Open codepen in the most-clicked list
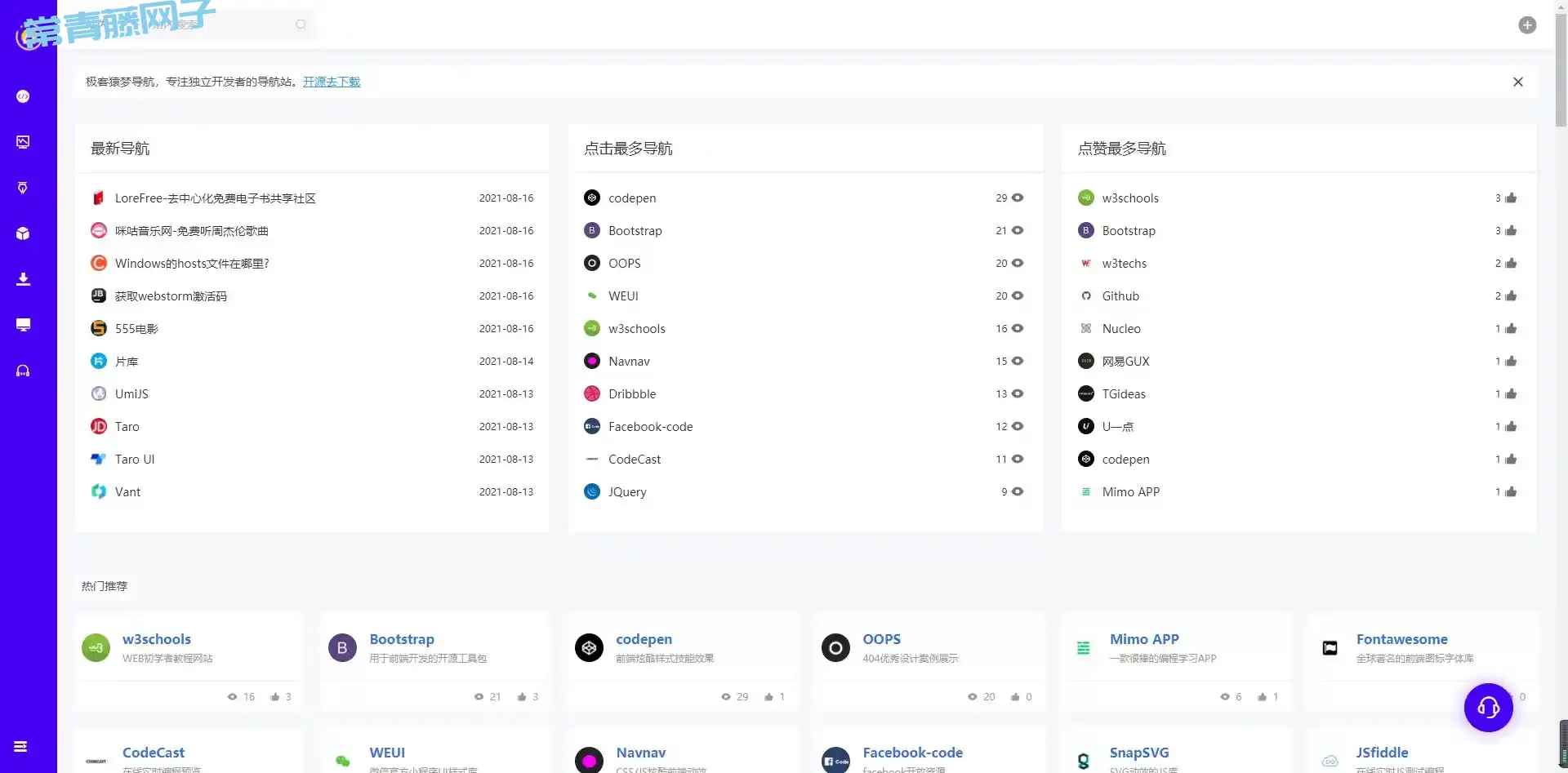The width and height of the screenshot is (1568, 773). pyautogui.click(x=631, y=198)
